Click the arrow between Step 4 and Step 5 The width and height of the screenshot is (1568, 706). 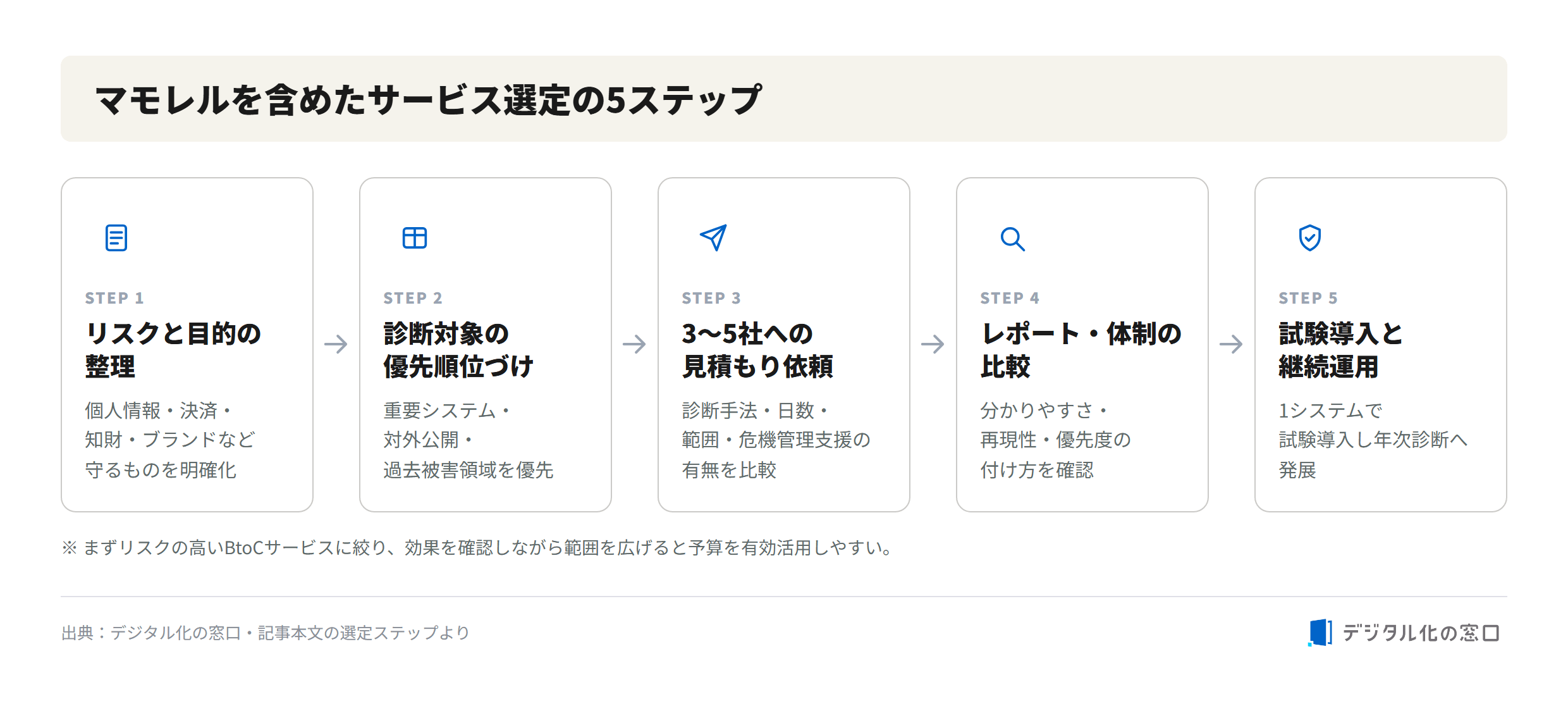pos(1231,344)
